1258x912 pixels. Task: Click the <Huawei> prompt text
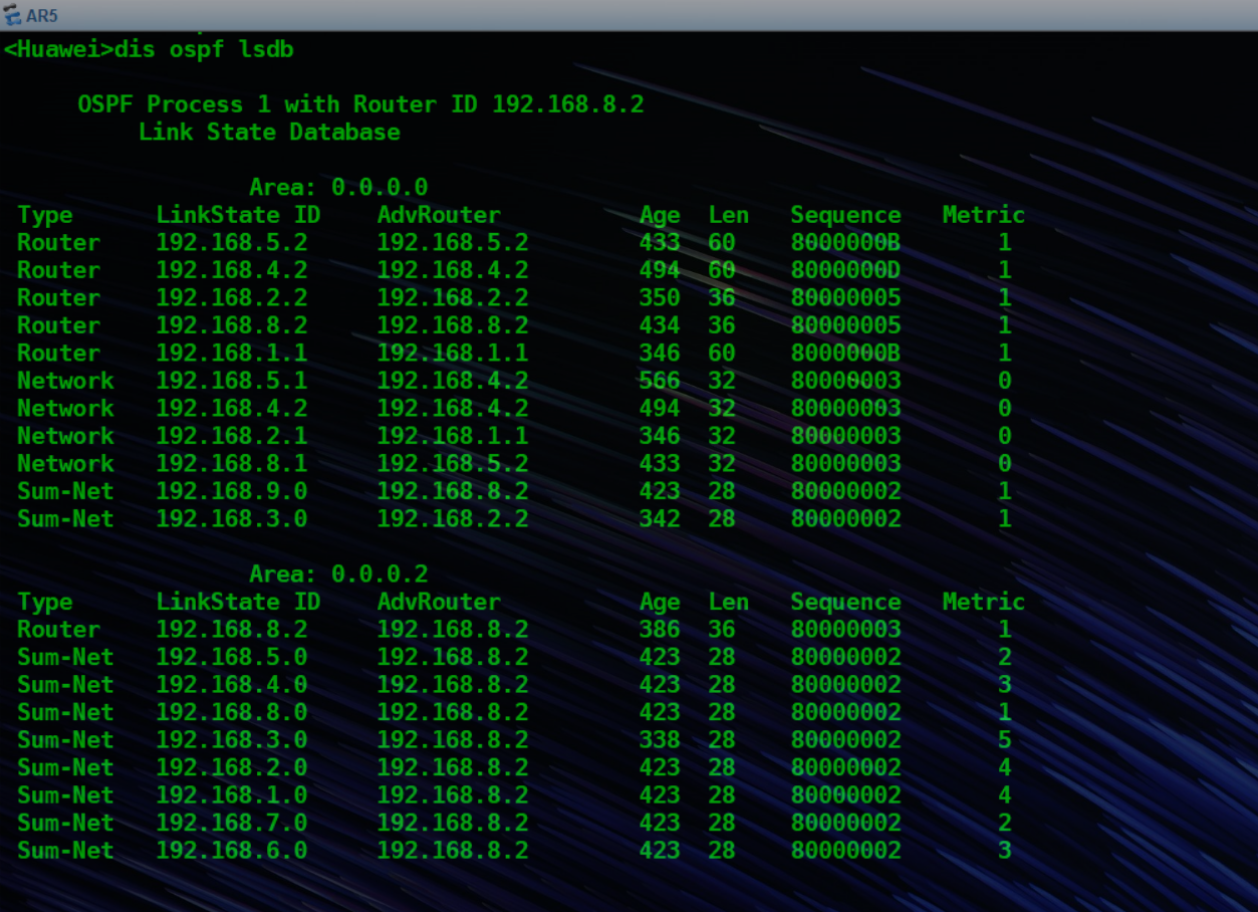click(x=58, y=49)
